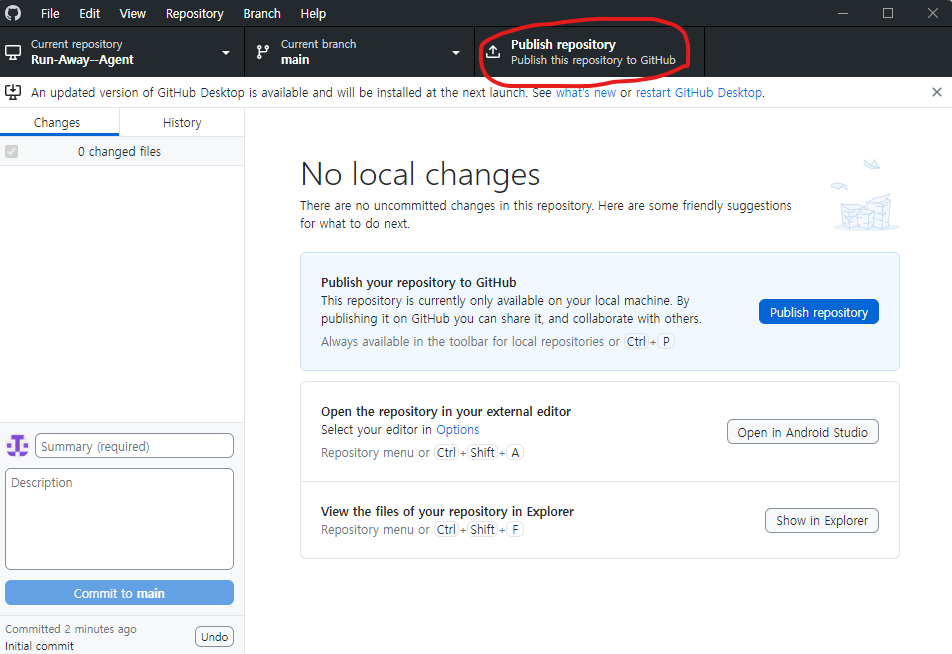Click the View the files in Explorer heading
This screenshot has width=952, height=654.
point(447,511)
